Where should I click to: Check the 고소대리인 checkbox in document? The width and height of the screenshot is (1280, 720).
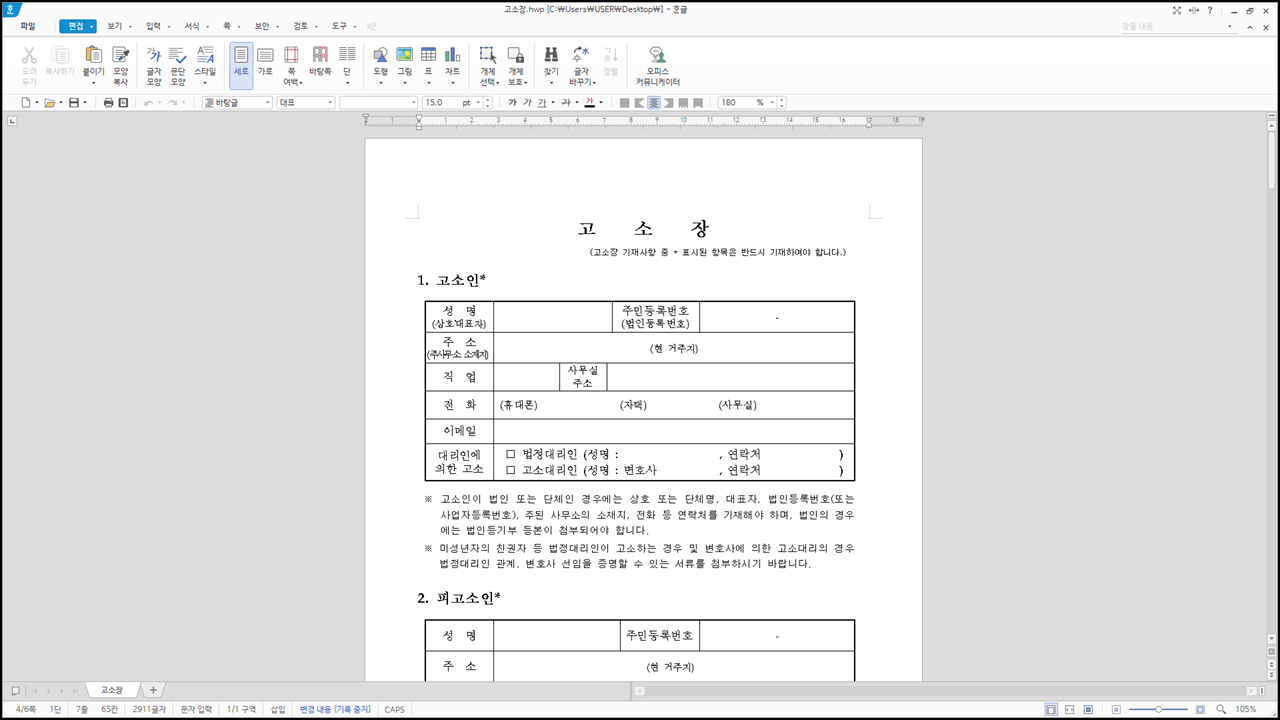click(510, 470)
